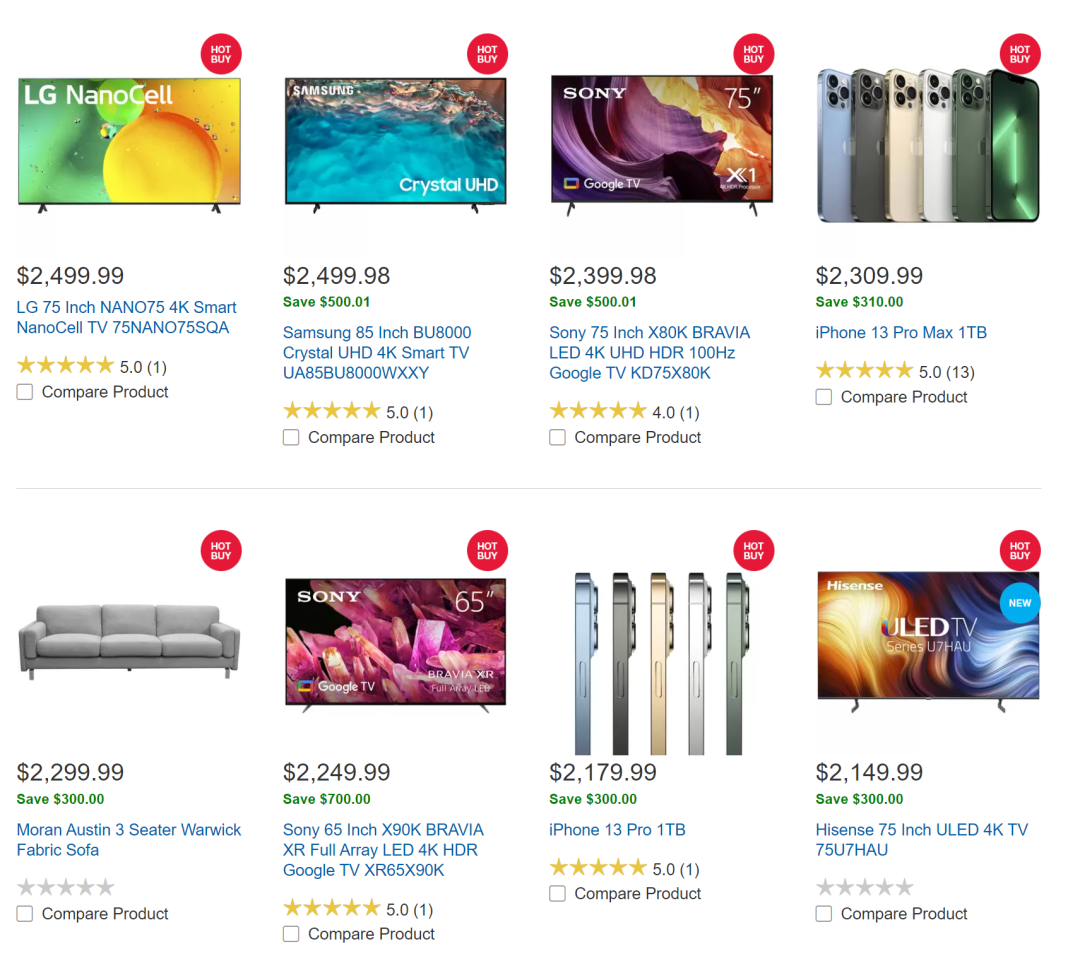
Task: Click the grey sofa product image
Action: pyautogui.click(x=129, y=640)
